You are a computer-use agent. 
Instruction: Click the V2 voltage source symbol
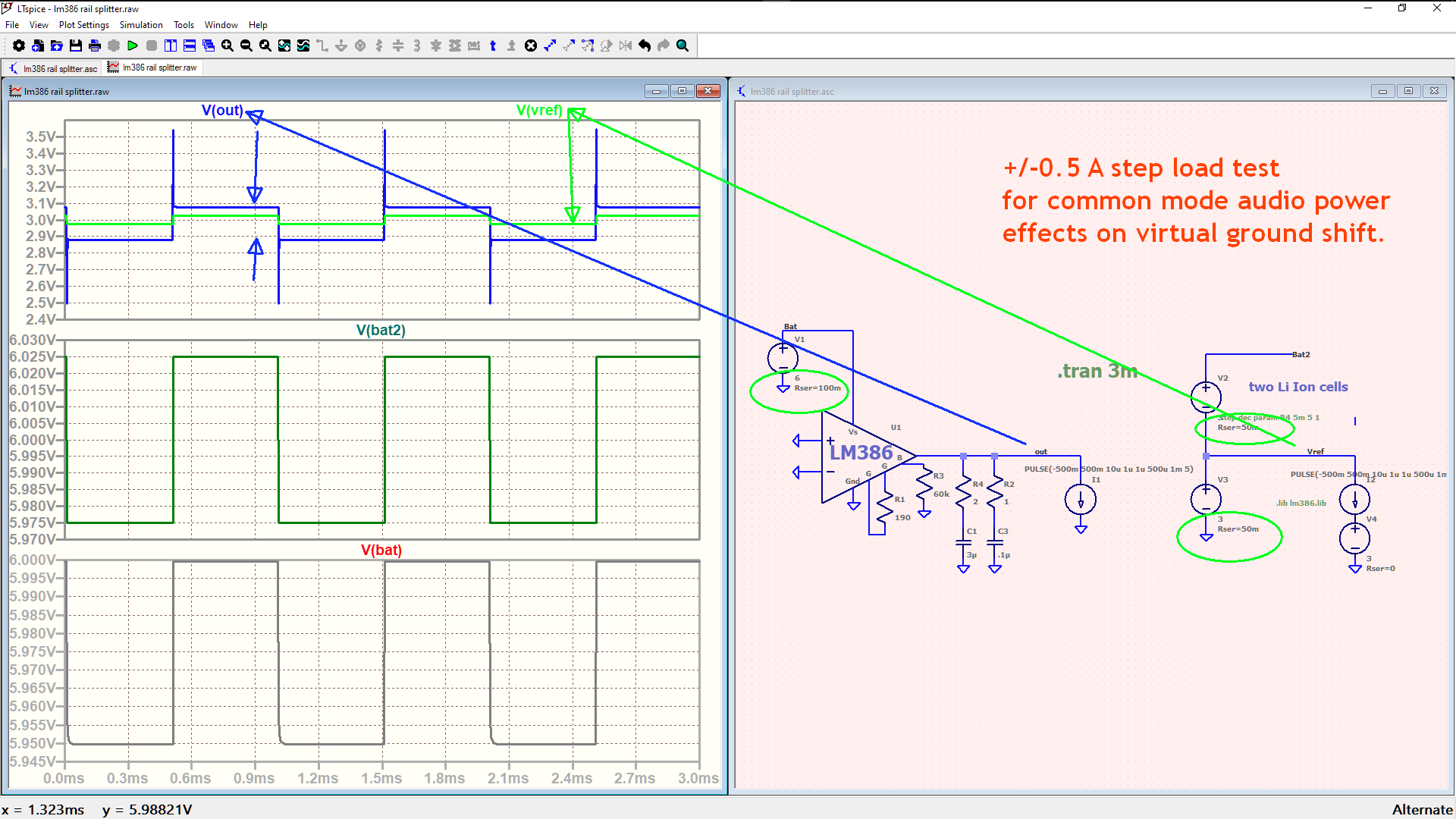[x=1206, y=397]
